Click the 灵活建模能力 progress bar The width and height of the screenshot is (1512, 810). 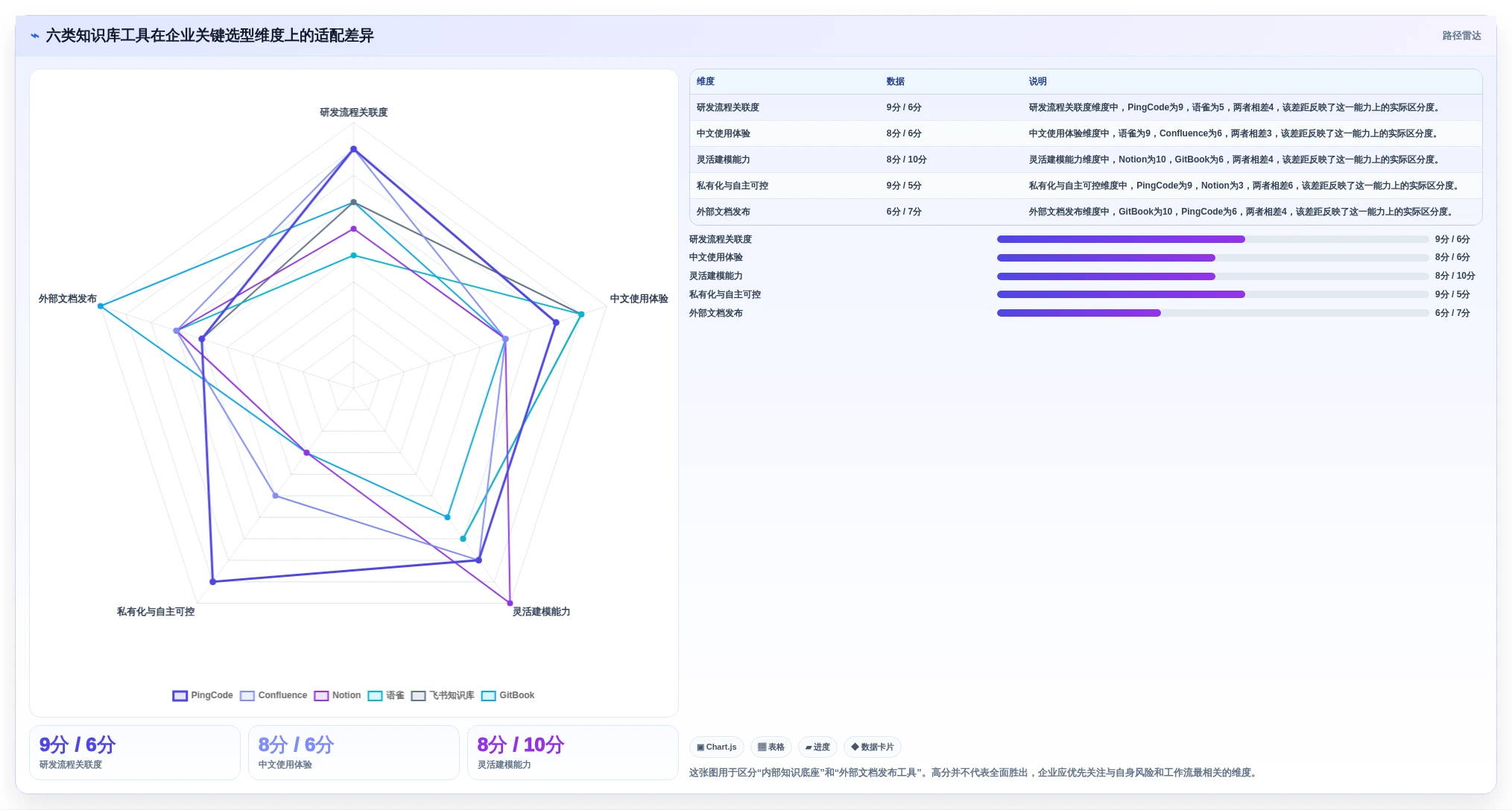[x=1212, y=276]
